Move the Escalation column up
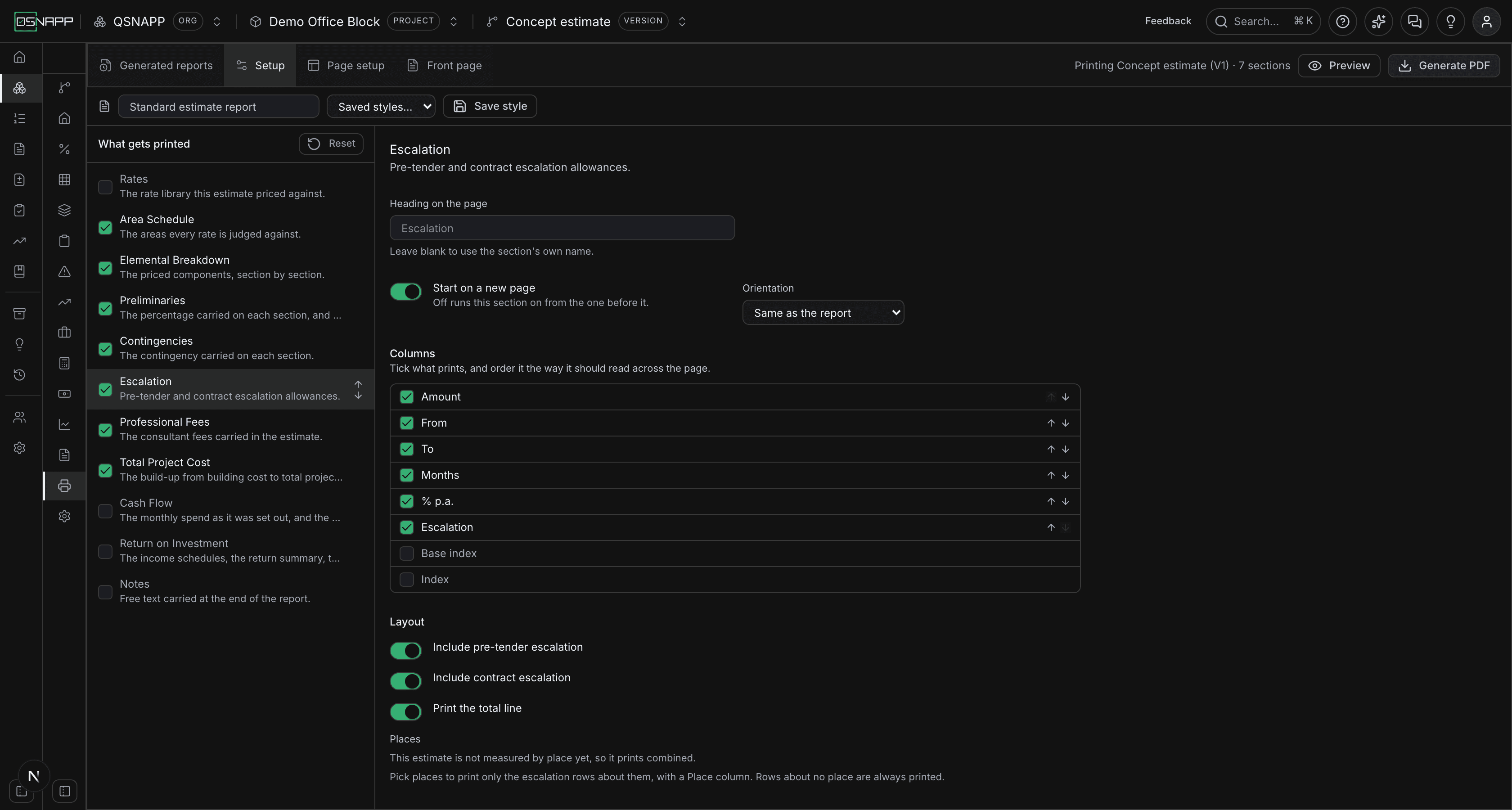Screen dimensions: 1512x810 click(x=1051, y=527)
